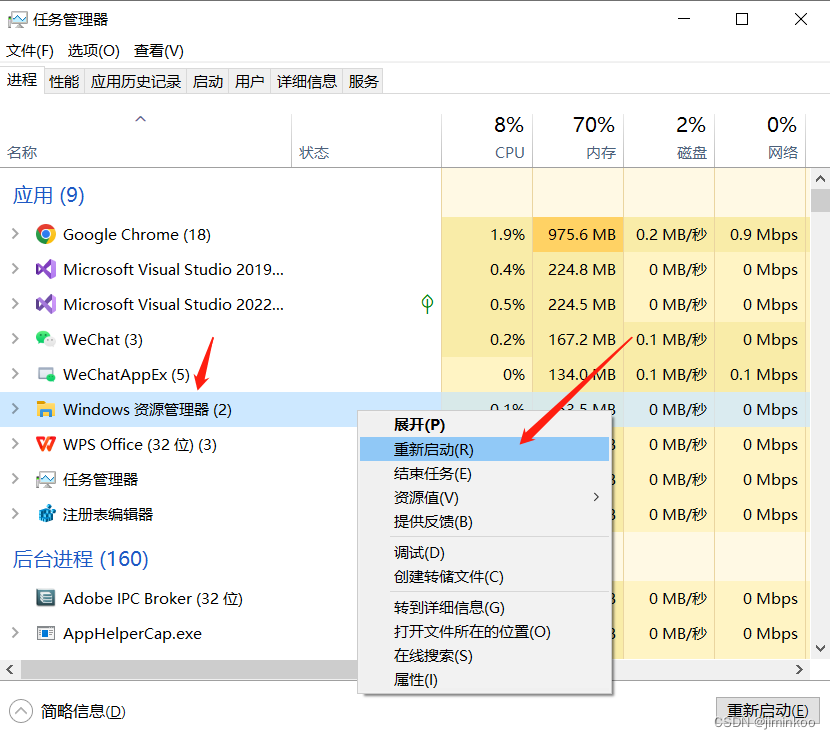830x739 pixels.
Task: Click the WPS Office icon
Action: click(x=46, y=444)
